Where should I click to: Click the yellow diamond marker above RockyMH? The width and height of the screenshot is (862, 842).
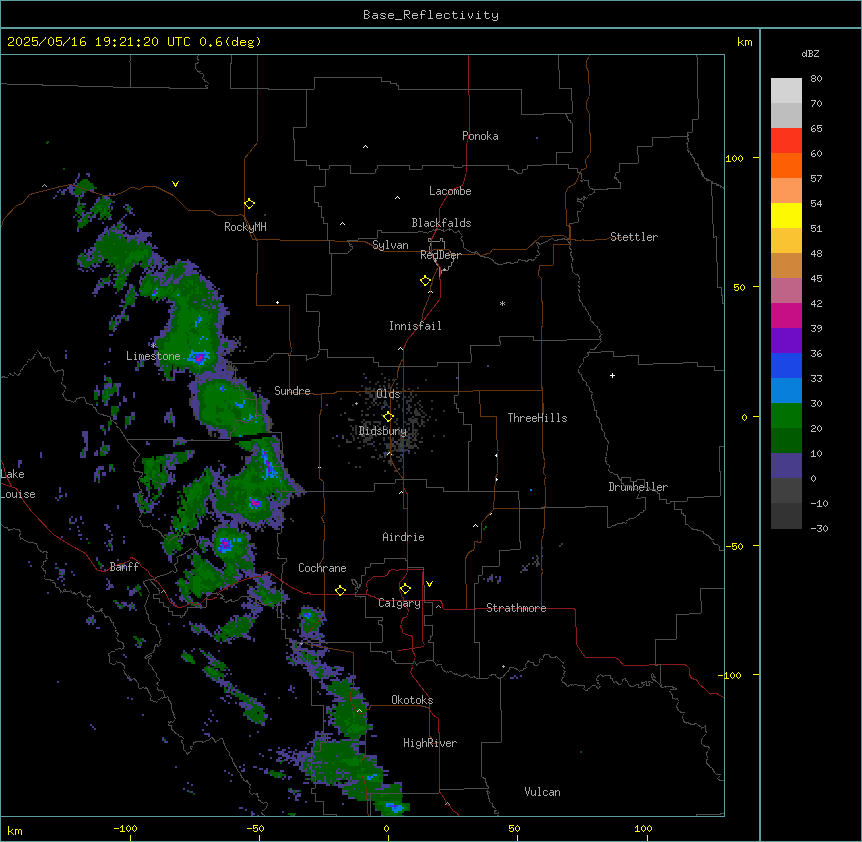(x=249, y=203)
